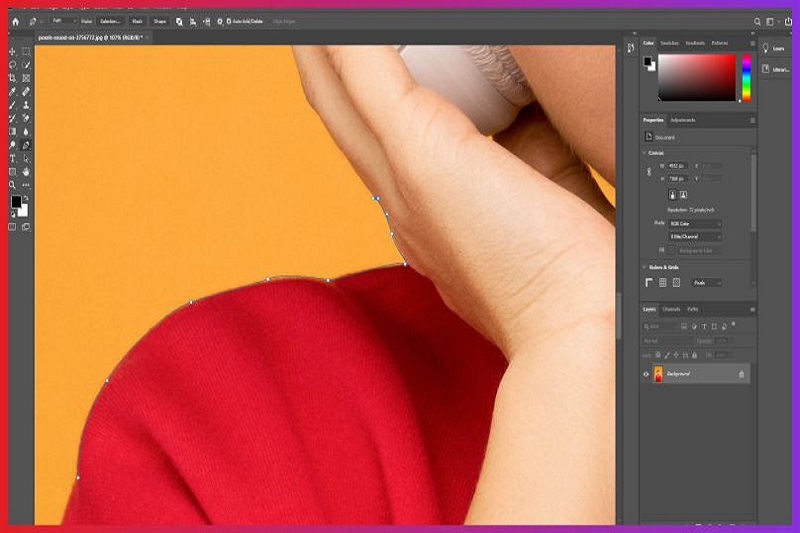Click the hue spectrum slider
Image resolution: width=800 pixels, height=533 pixels.
tap(746, 78)
